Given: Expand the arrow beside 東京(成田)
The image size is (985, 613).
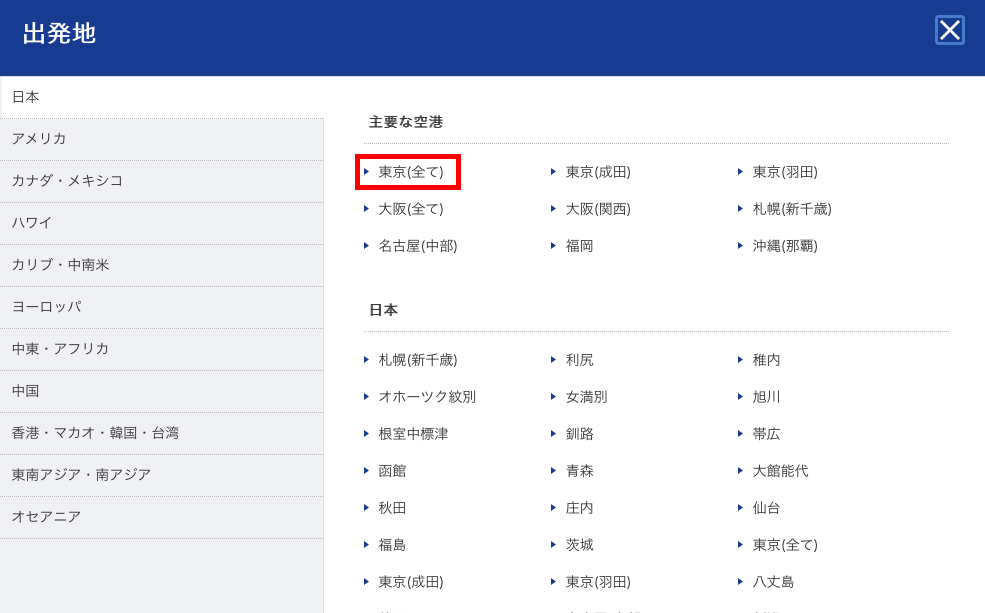Looking at the screenshot, I should click(x=553, y=171).
